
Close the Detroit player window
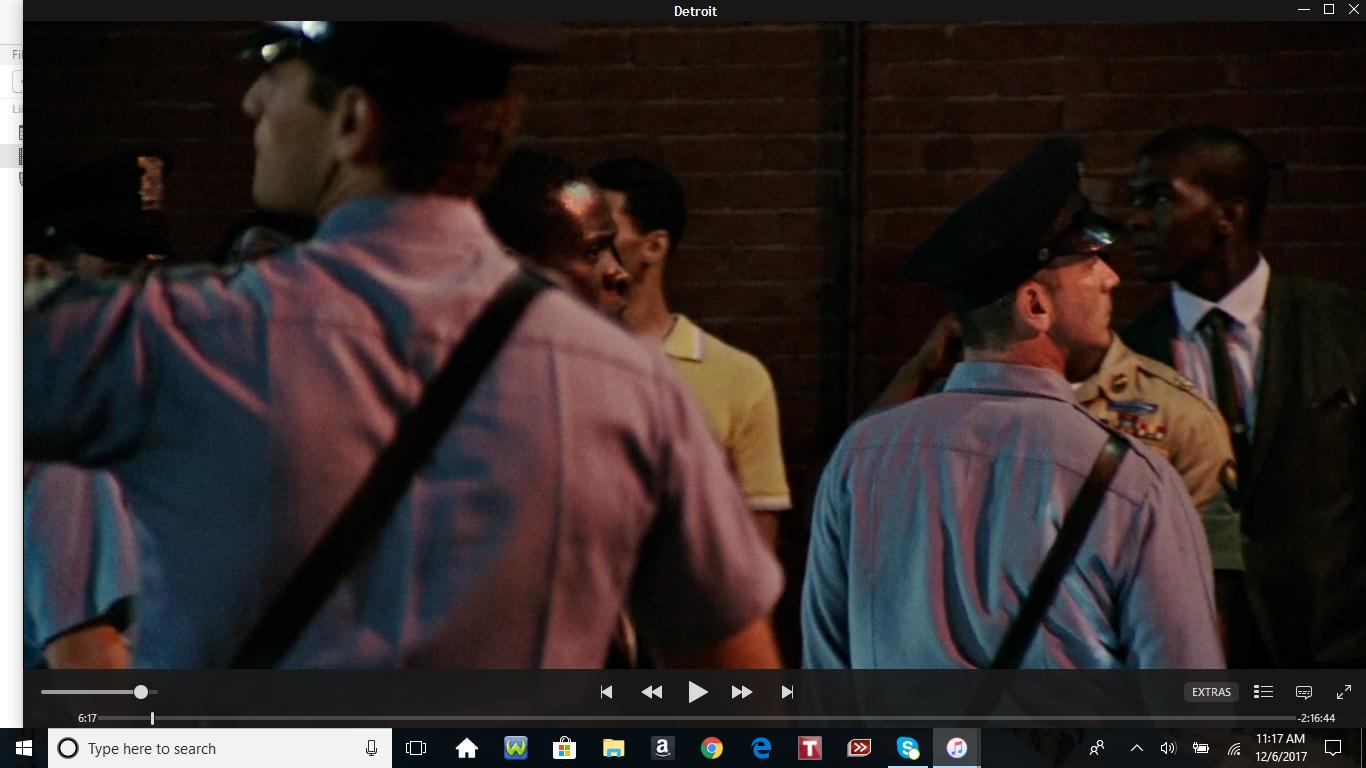click(x=1353, y=10)
